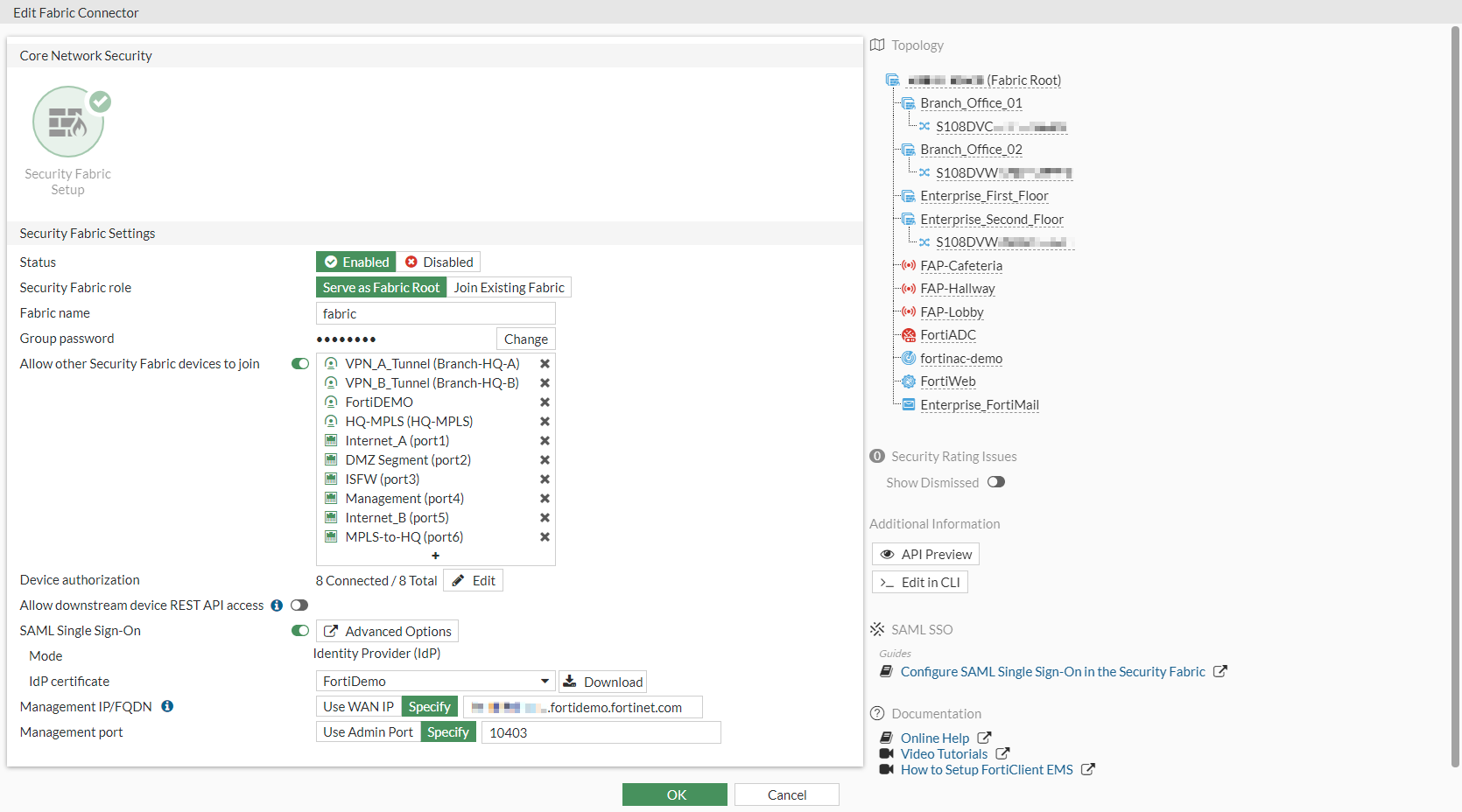Set Status to Disabled
The width and height of the screenshot is (1462, 812).
click(439, 262)
